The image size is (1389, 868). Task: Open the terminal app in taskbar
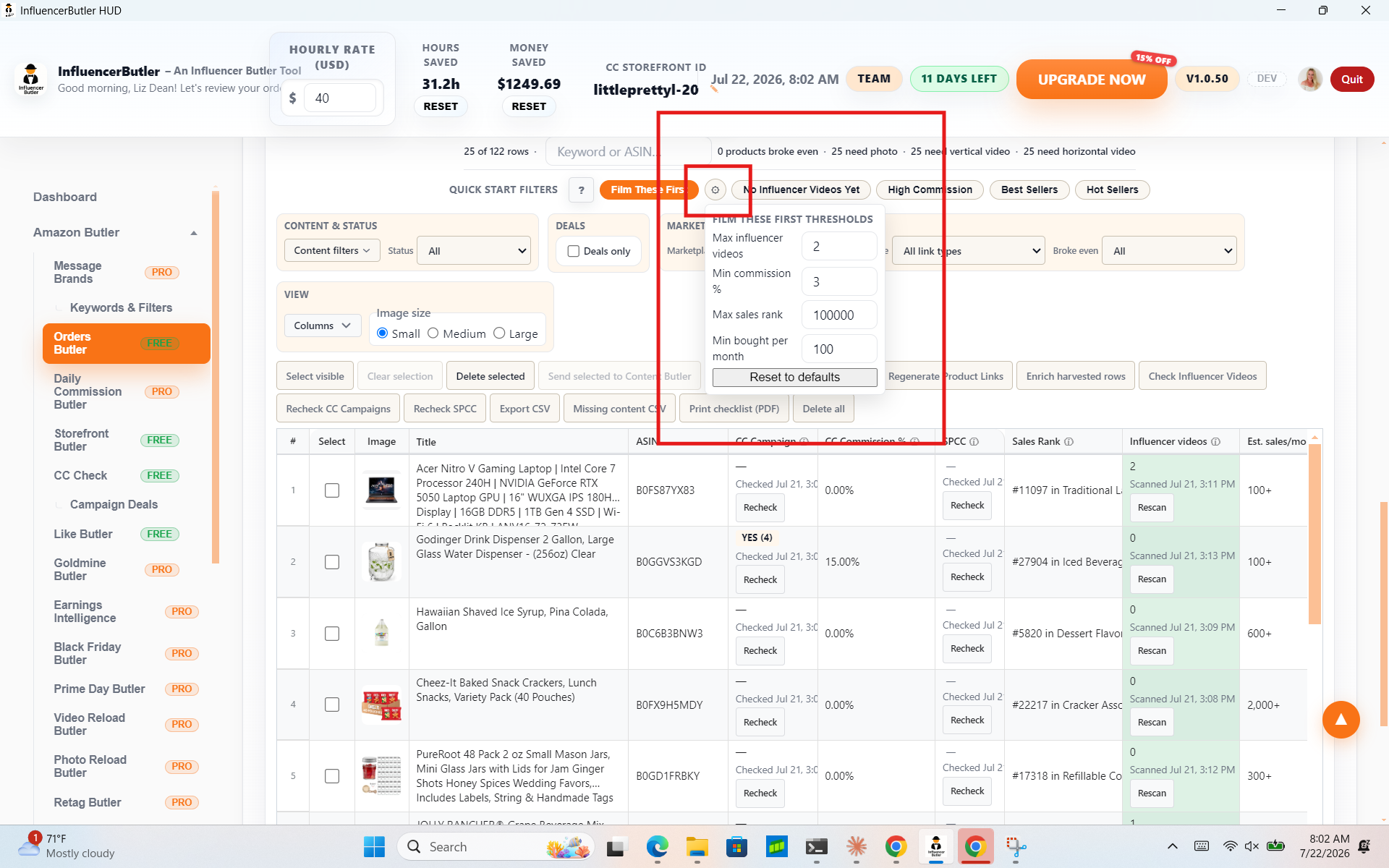816,846
